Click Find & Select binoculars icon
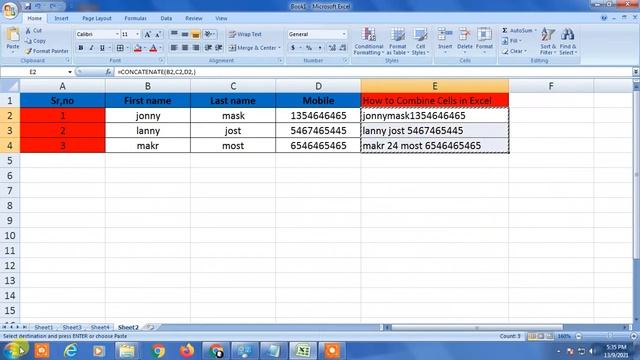 pos(568,35)
